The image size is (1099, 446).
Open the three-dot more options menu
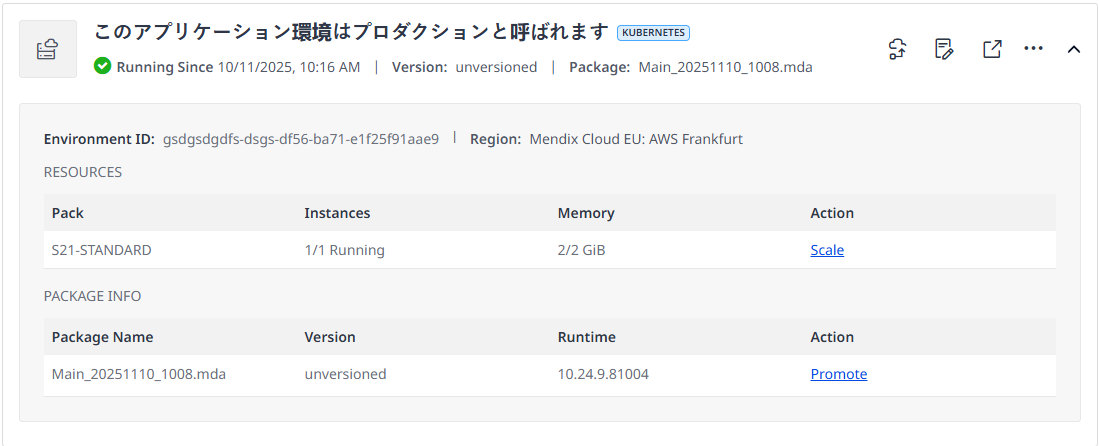click(1034, 48)
